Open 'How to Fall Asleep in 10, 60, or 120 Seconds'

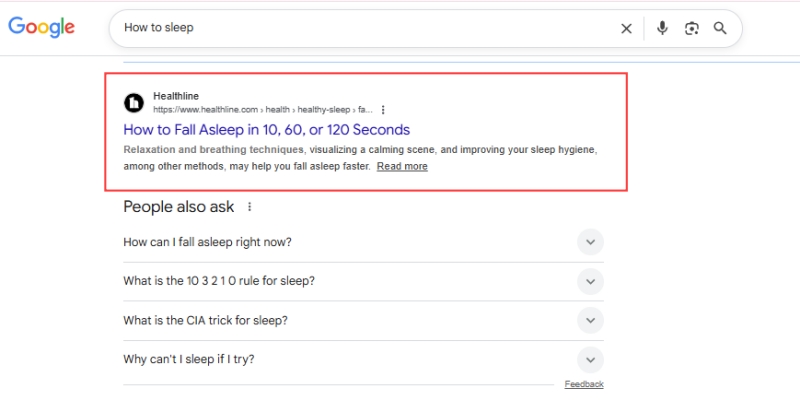tap(266, 130)
